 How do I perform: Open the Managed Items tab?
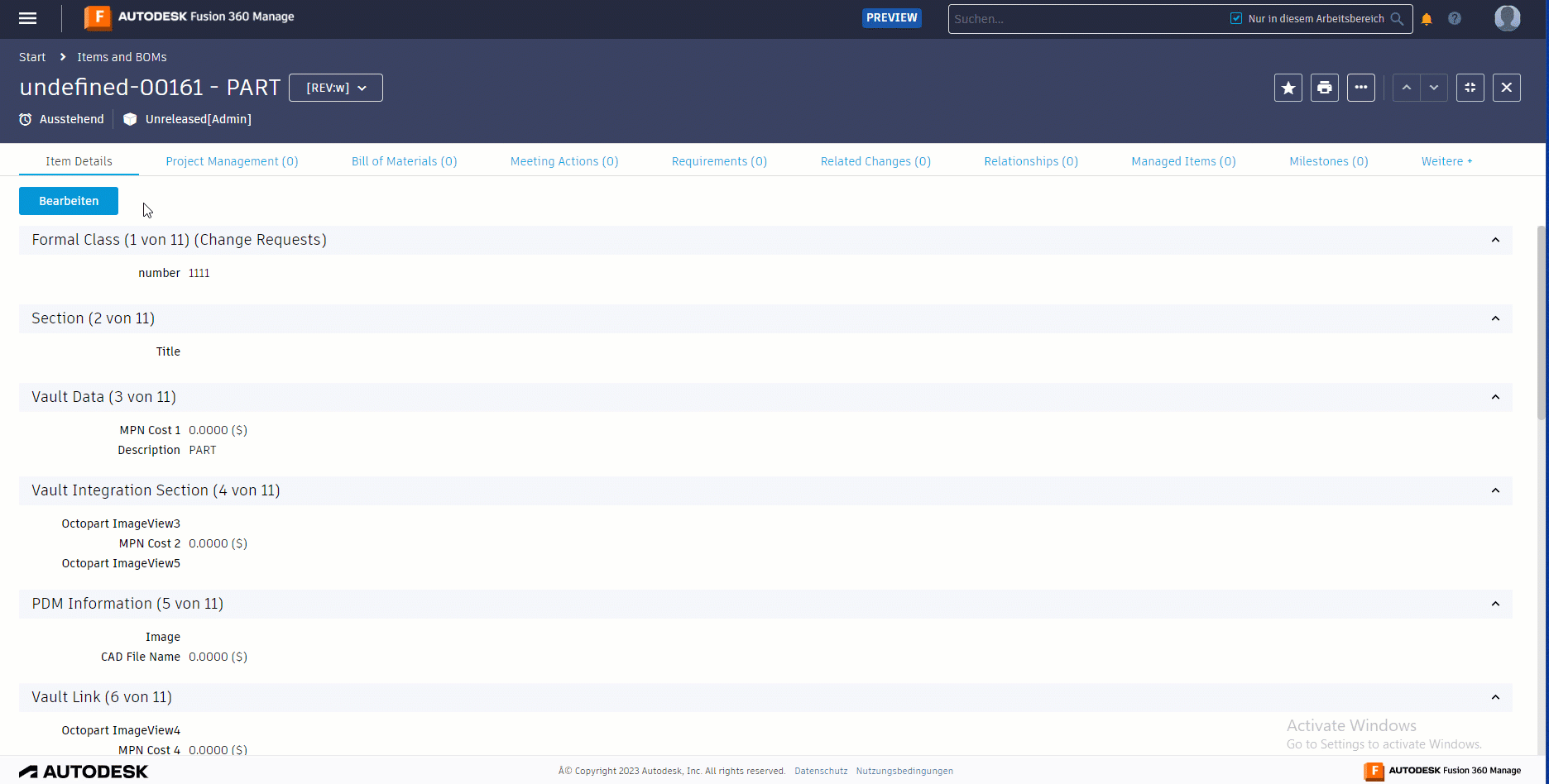(x=1183, y=161)
